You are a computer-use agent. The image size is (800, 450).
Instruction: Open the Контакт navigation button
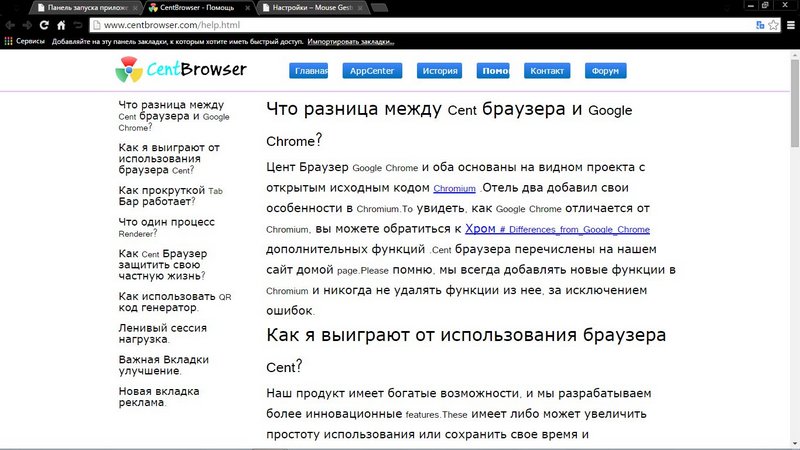(x=547, y=71)
